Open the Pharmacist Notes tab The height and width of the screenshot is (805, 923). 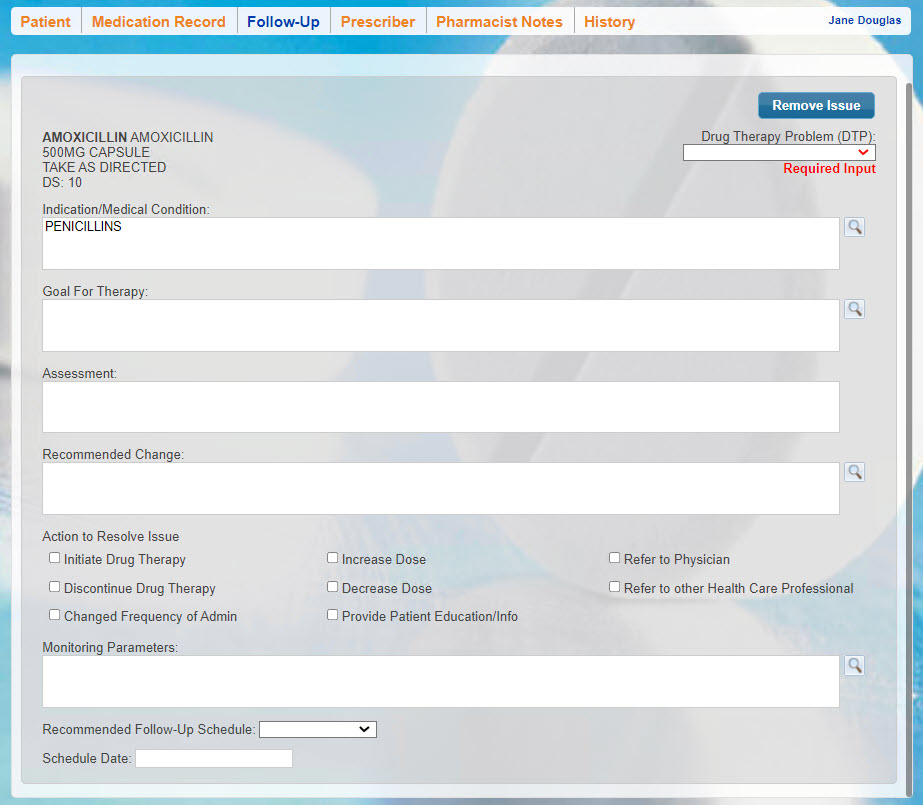499,22
